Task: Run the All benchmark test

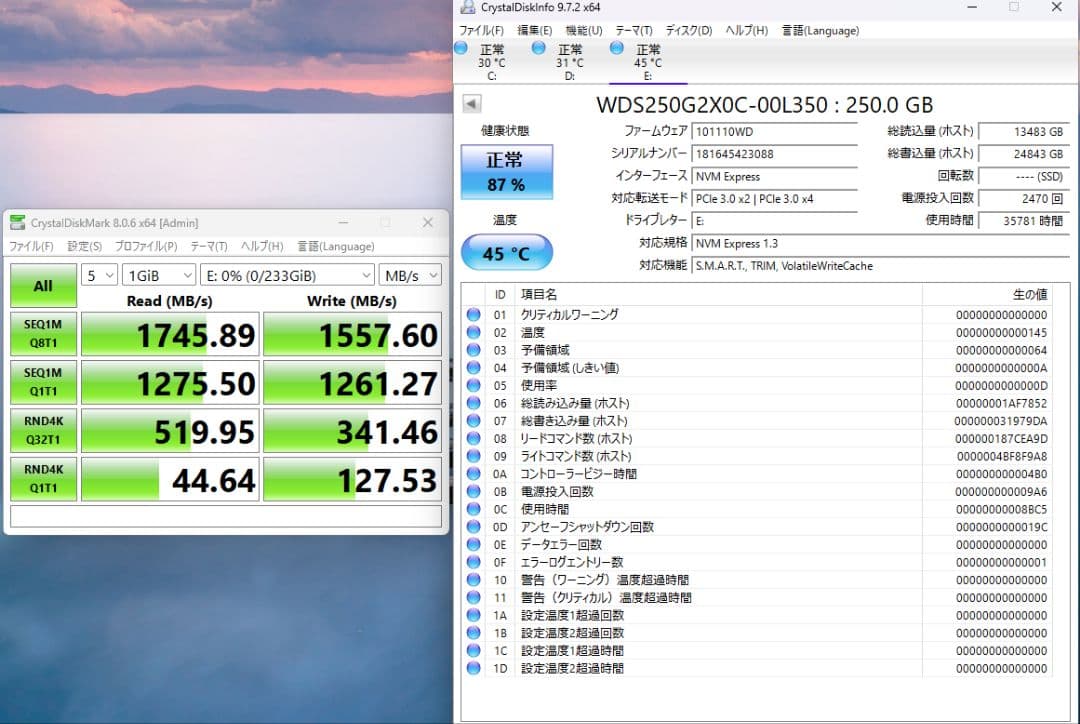Action: (42, 285)
